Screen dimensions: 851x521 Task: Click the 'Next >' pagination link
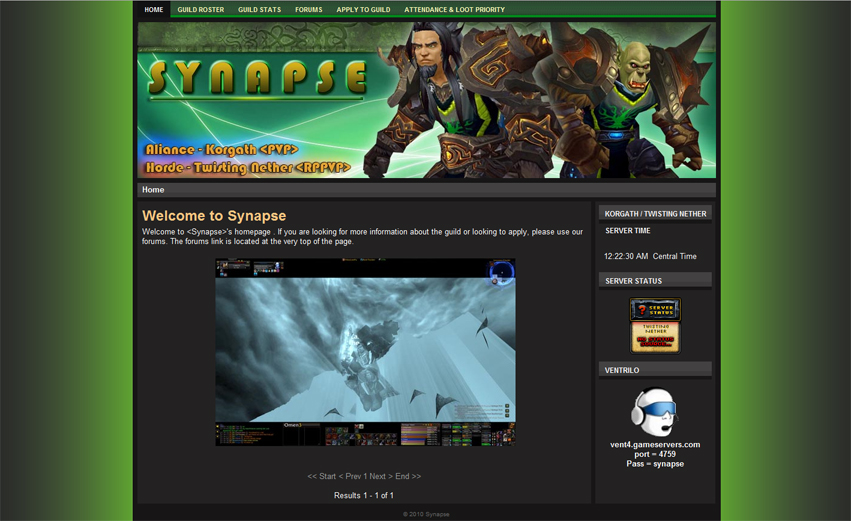381,477
